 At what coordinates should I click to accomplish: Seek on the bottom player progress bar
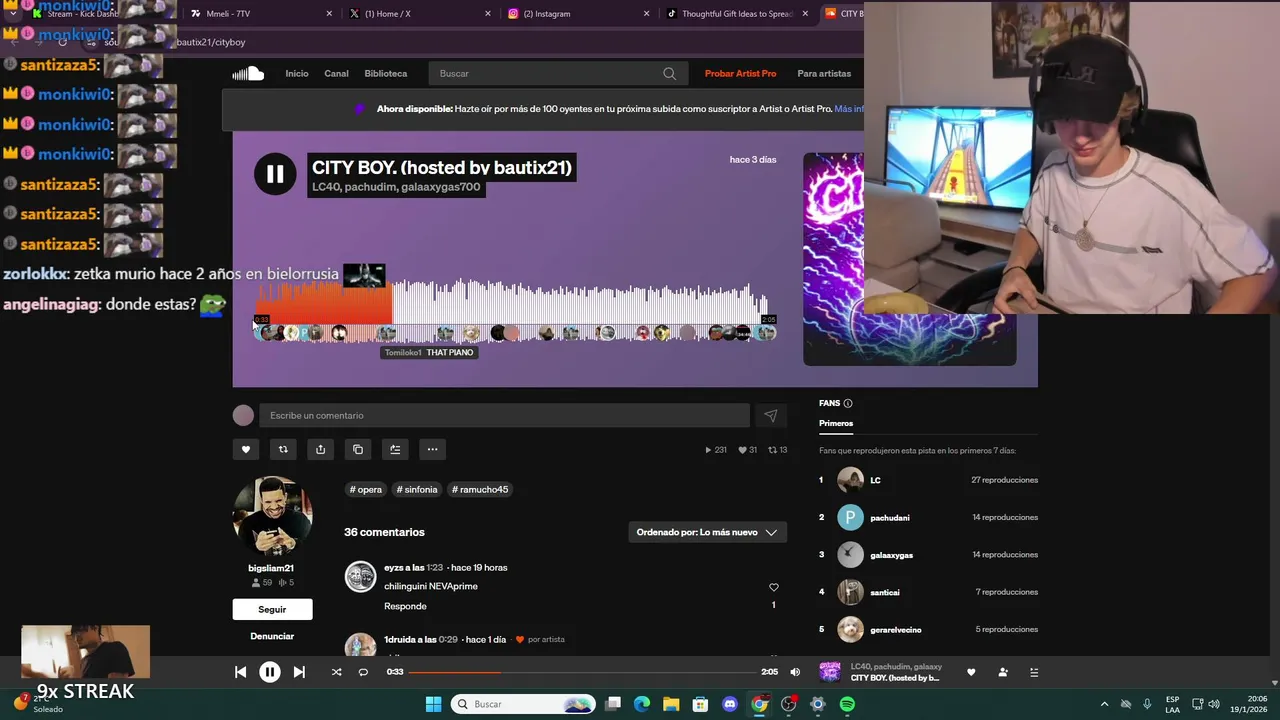tap(582, 672)
